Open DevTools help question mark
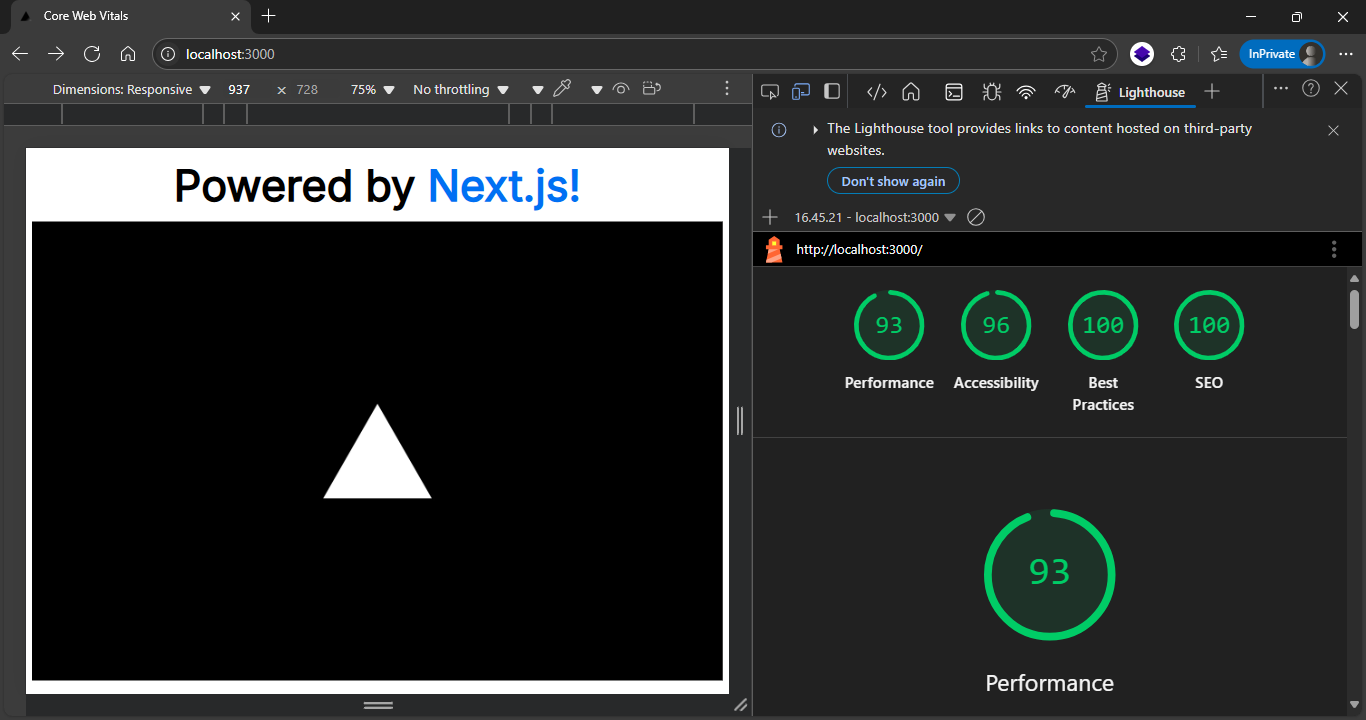 tap(1311, 88)
